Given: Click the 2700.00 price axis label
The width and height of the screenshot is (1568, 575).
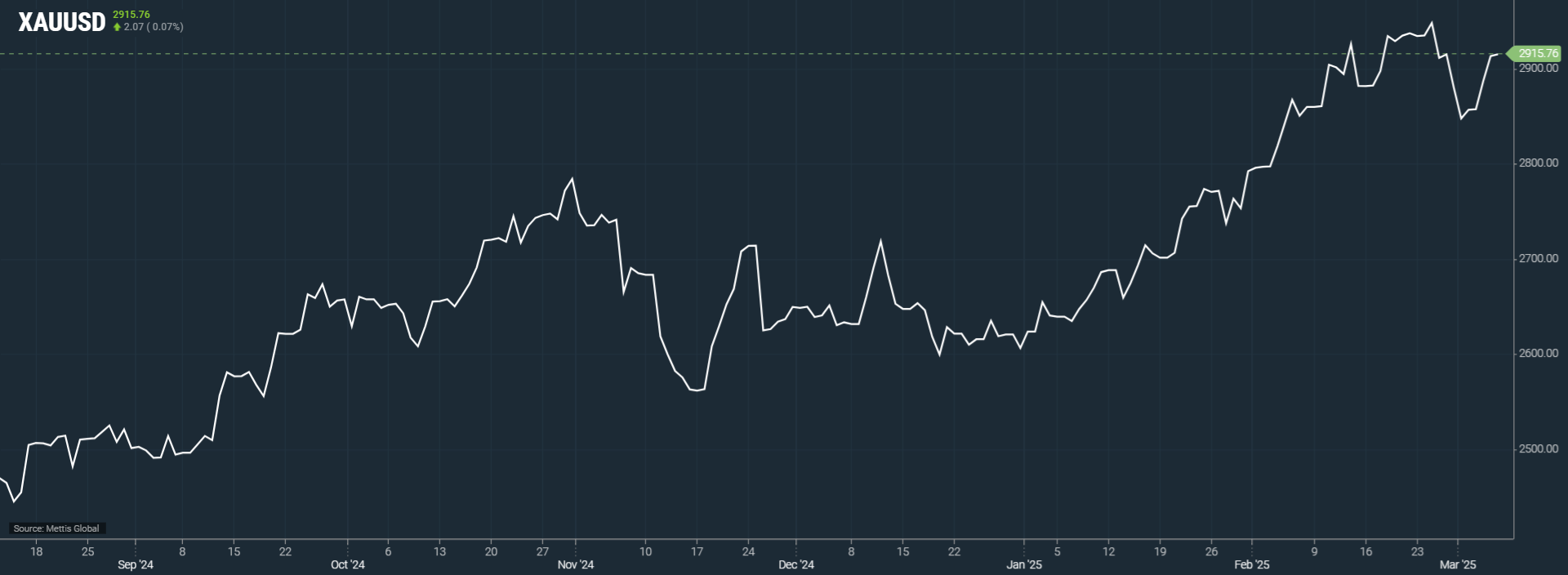Looking at the screenshot, I should pyautogui.click(x=1539, y=259).
